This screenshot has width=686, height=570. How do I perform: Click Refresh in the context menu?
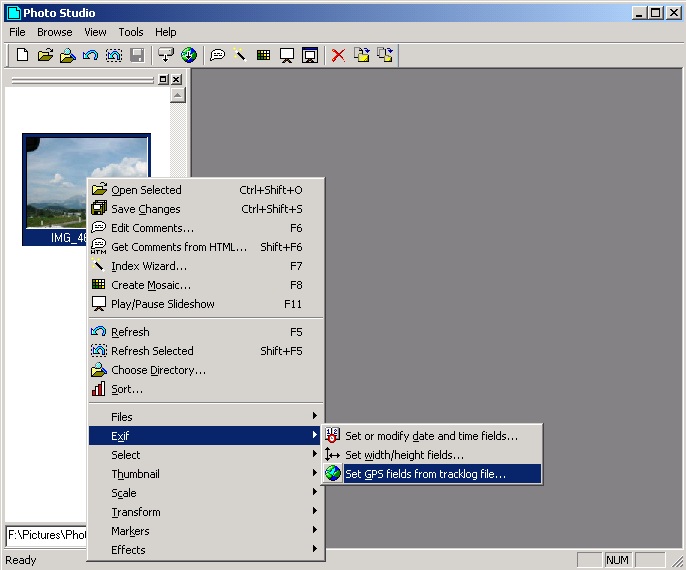click(x=206, y=332)
